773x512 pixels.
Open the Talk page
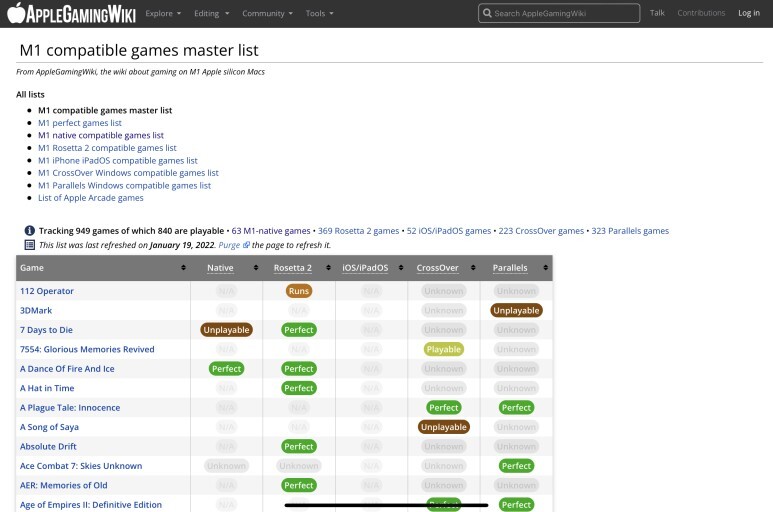pos(657,13)
